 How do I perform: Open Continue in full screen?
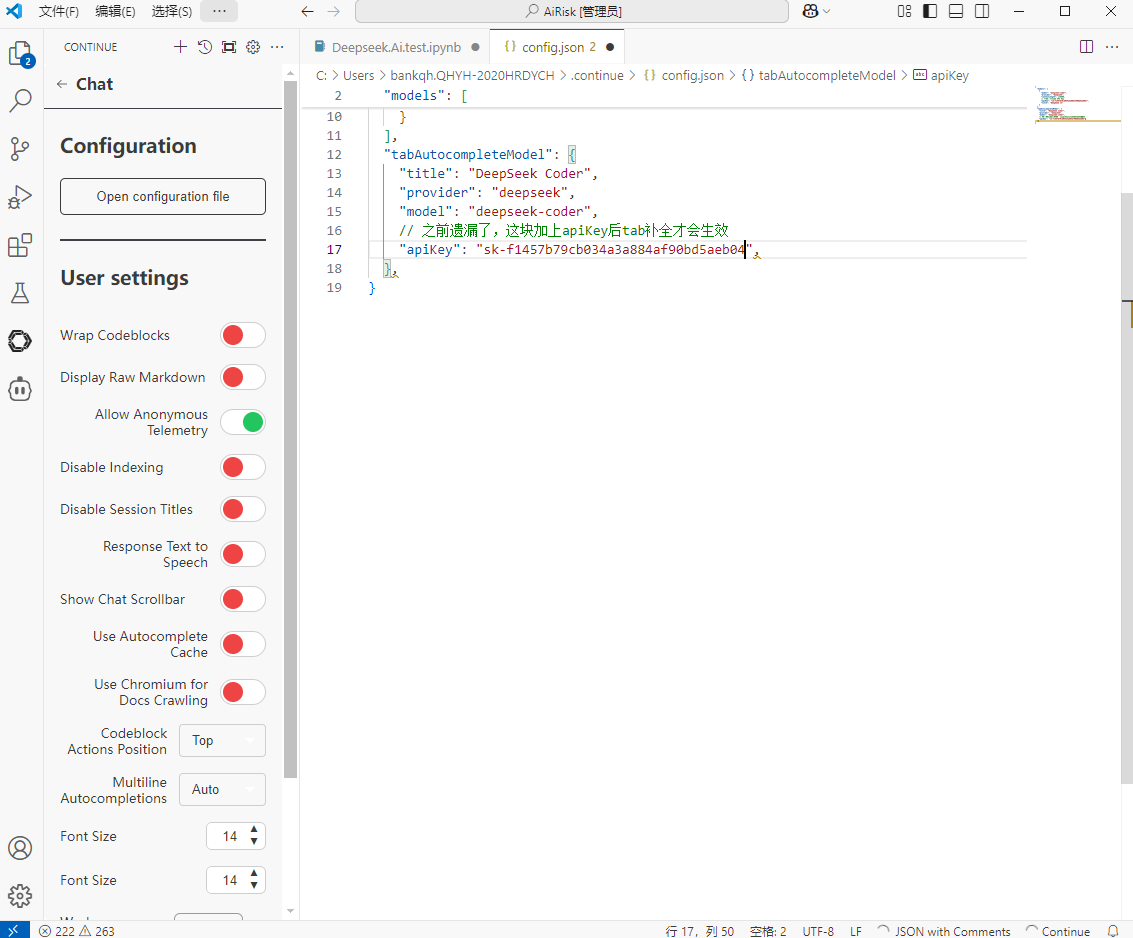click(x=229, y=47)
